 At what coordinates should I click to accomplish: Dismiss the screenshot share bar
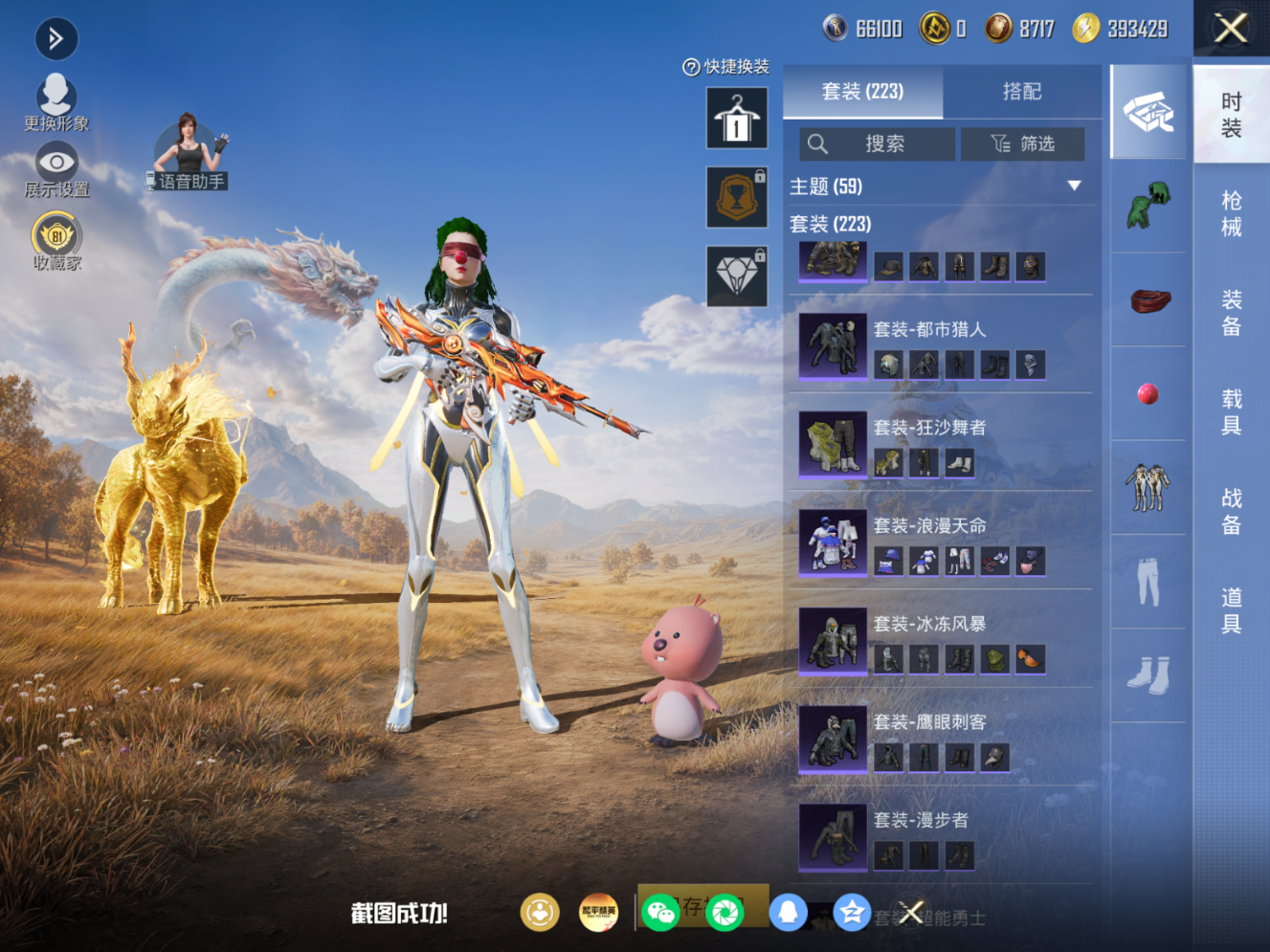911,913
